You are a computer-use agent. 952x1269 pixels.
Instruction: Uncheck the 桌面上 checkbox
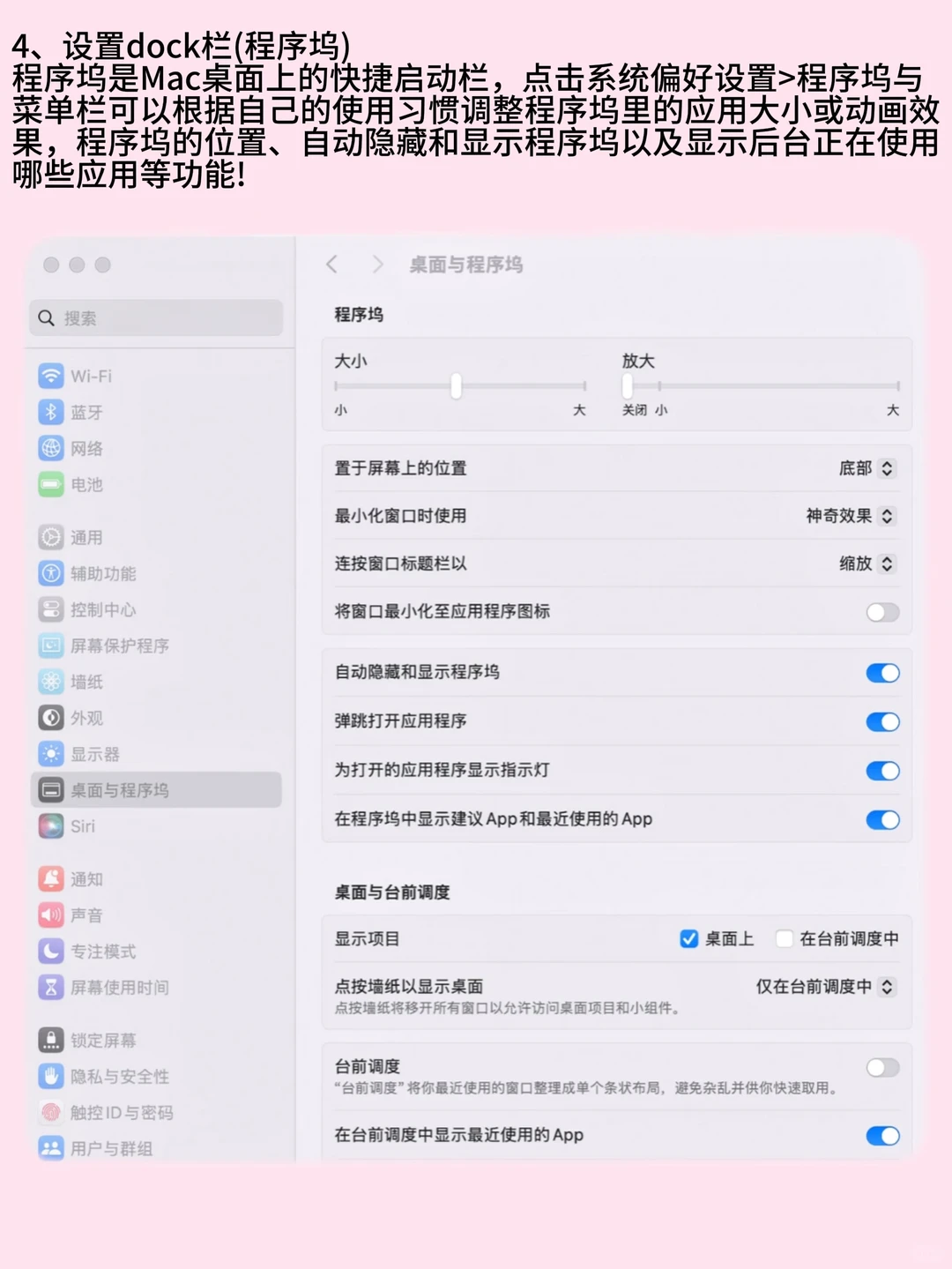(689, 939)
